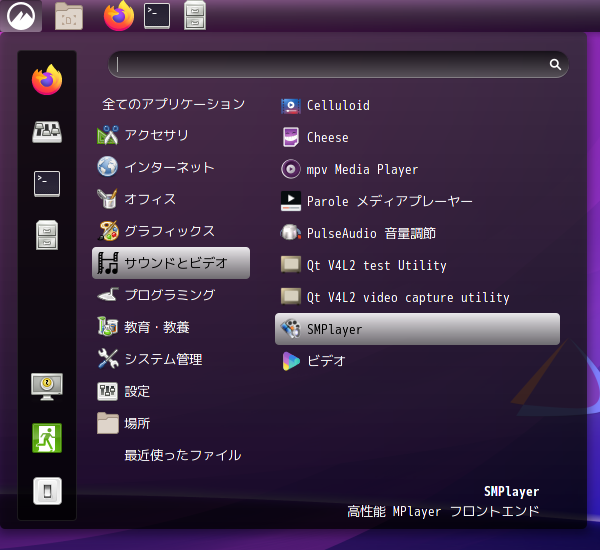Click the mpv player round icon
Screen dimensions: 600x550
[291, 169]
